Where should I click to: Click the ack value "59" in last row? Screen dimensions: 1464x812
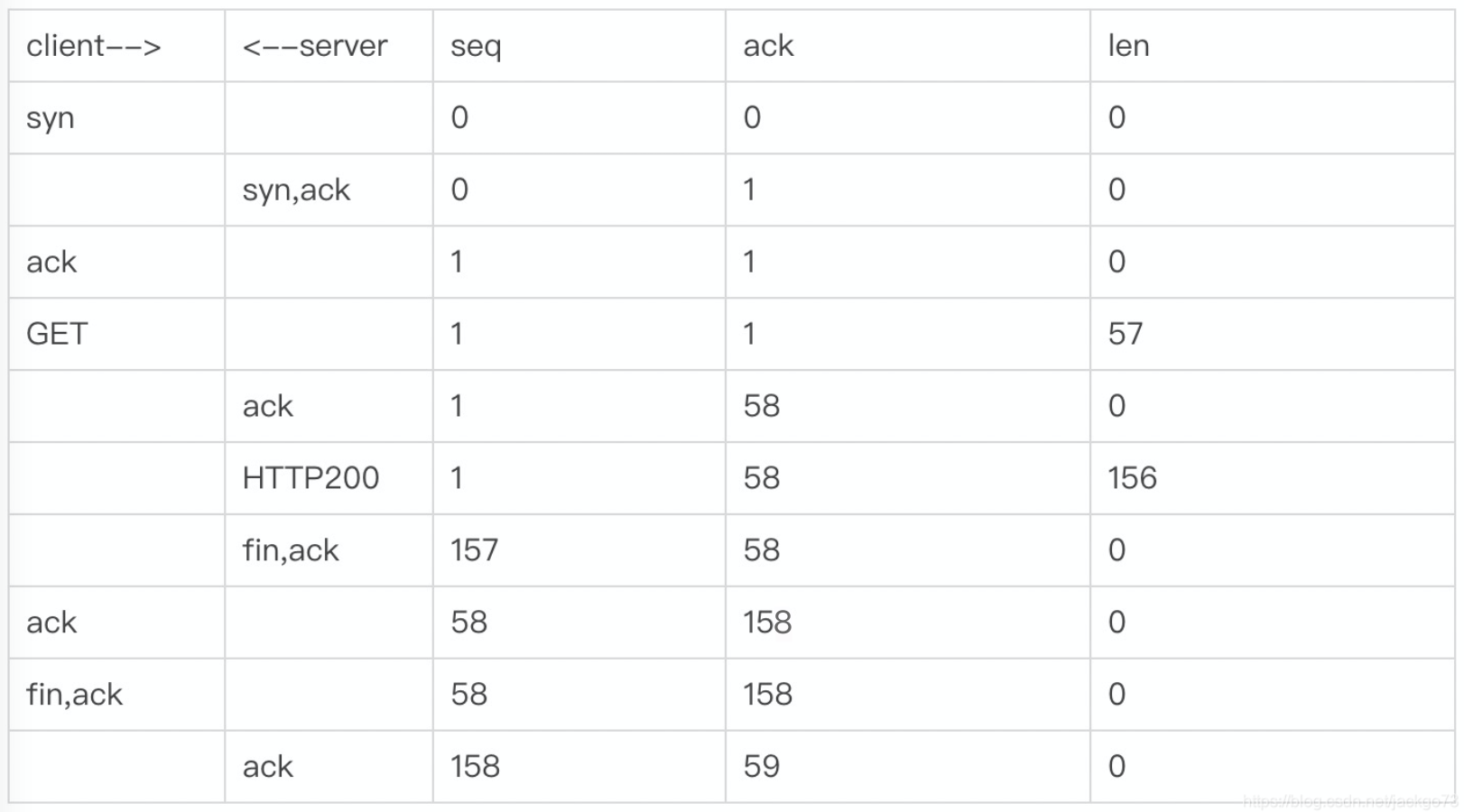tap(761, 767)
